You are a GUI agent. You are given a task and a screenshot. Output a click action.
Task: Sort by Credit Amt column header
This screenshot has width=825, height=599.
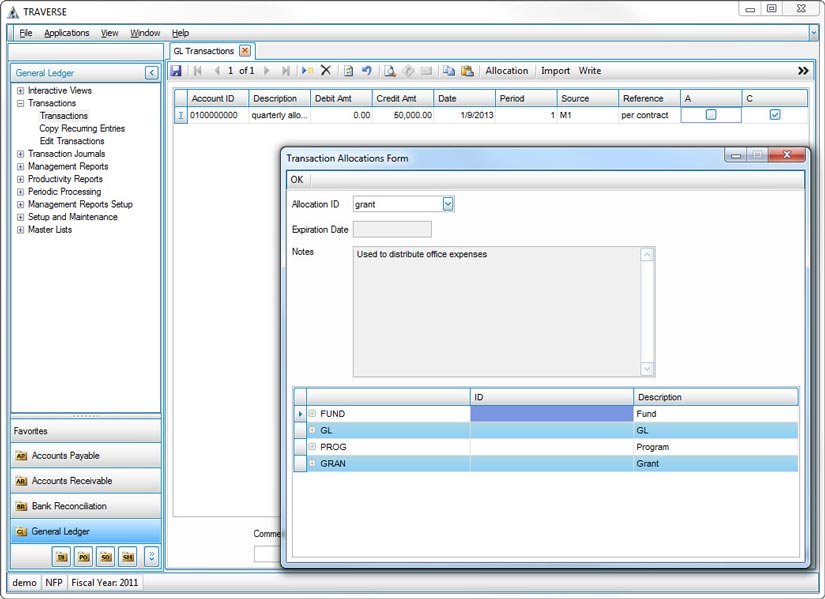403,98
